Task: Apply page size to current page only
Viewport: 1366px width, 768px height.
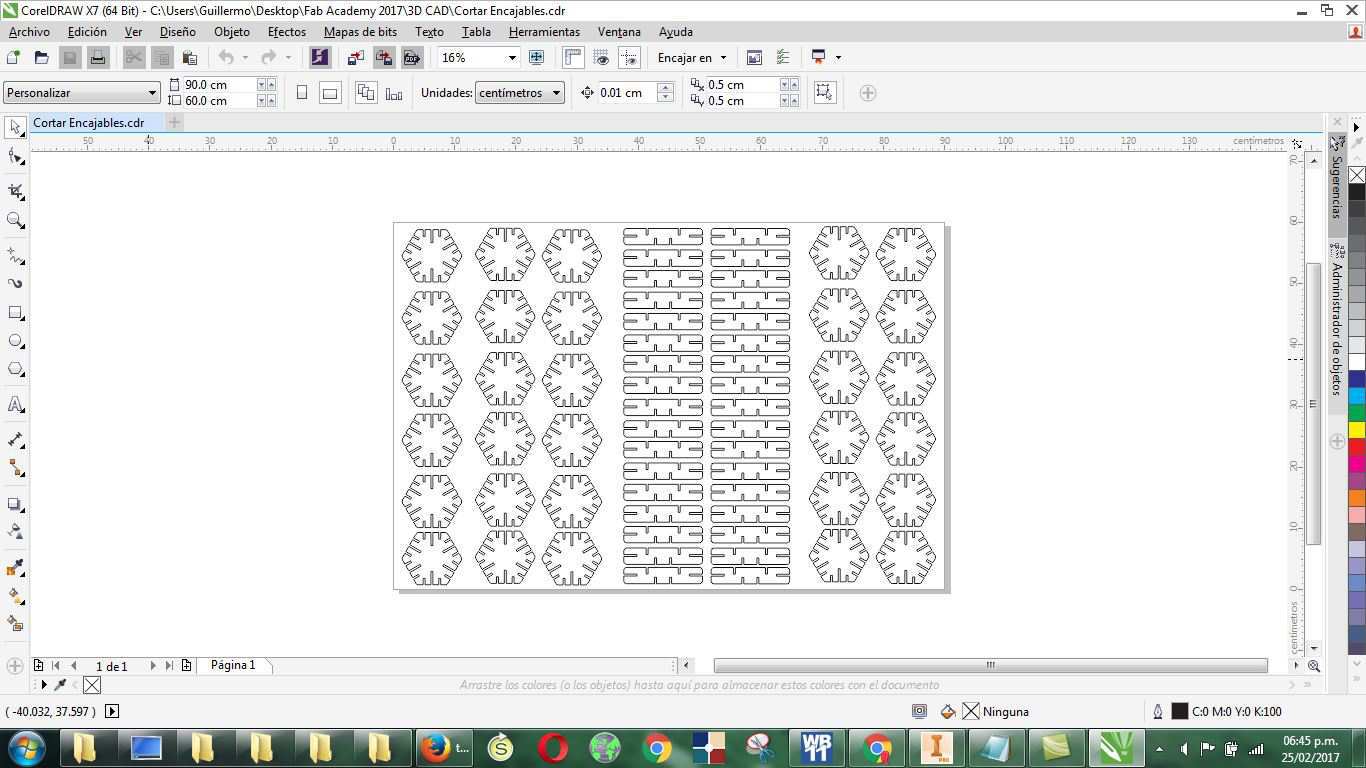Action: click(x=394, y=93)
